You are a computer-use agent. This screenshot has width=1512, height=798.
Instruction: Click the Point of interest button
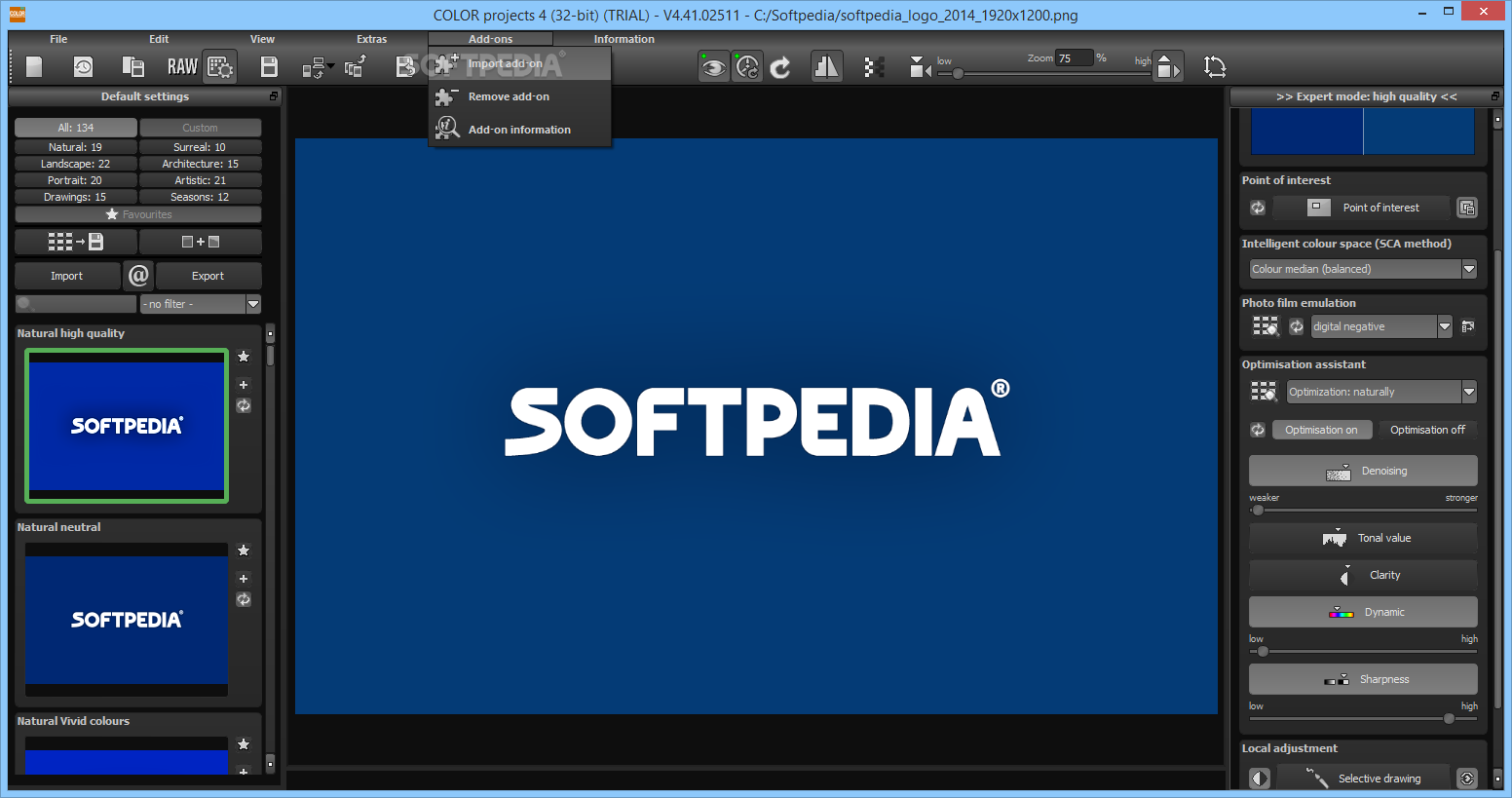[1362, 208]
